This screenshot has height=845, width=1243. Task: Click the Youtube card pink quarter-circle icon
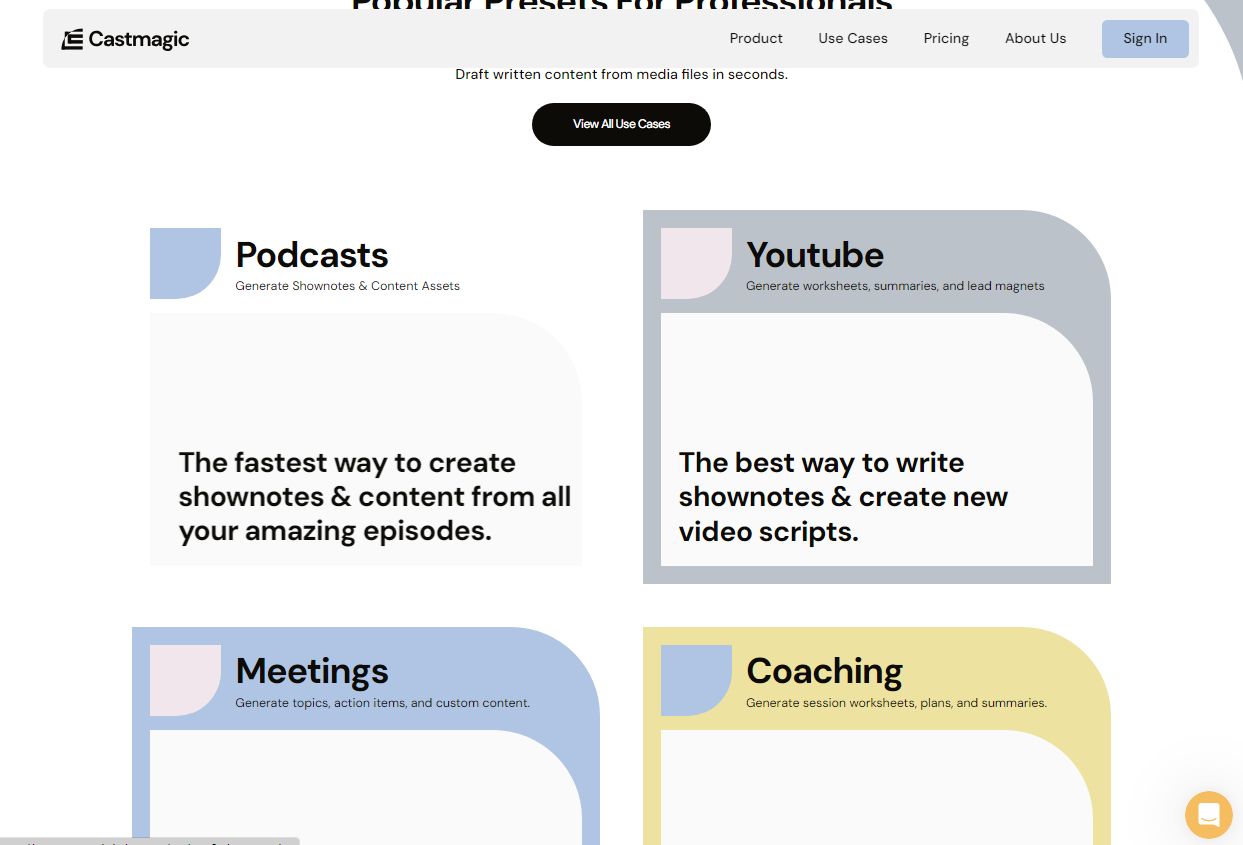[x=696, y=263]
